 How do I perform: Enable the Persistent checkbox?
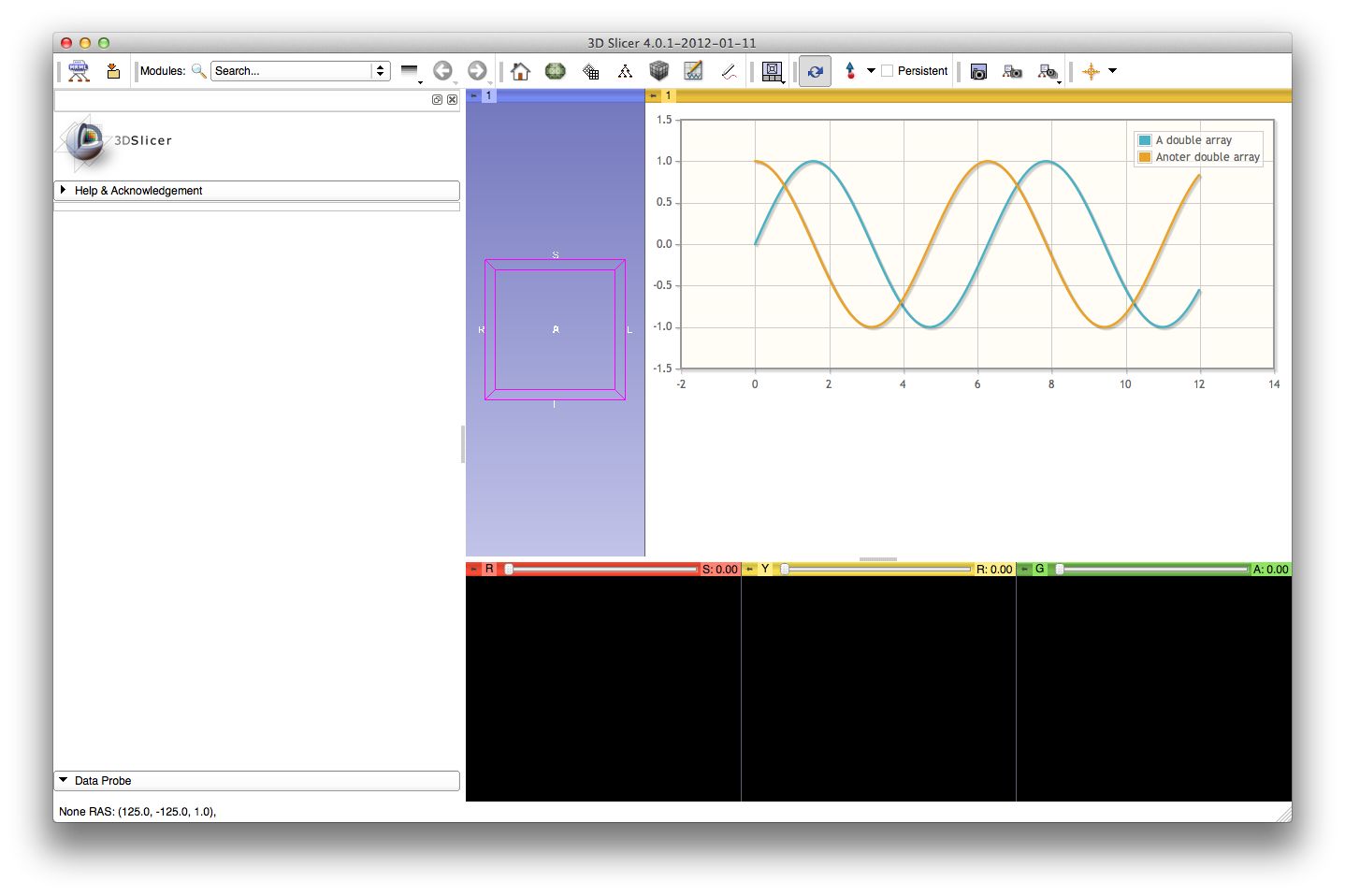(887, 71)
